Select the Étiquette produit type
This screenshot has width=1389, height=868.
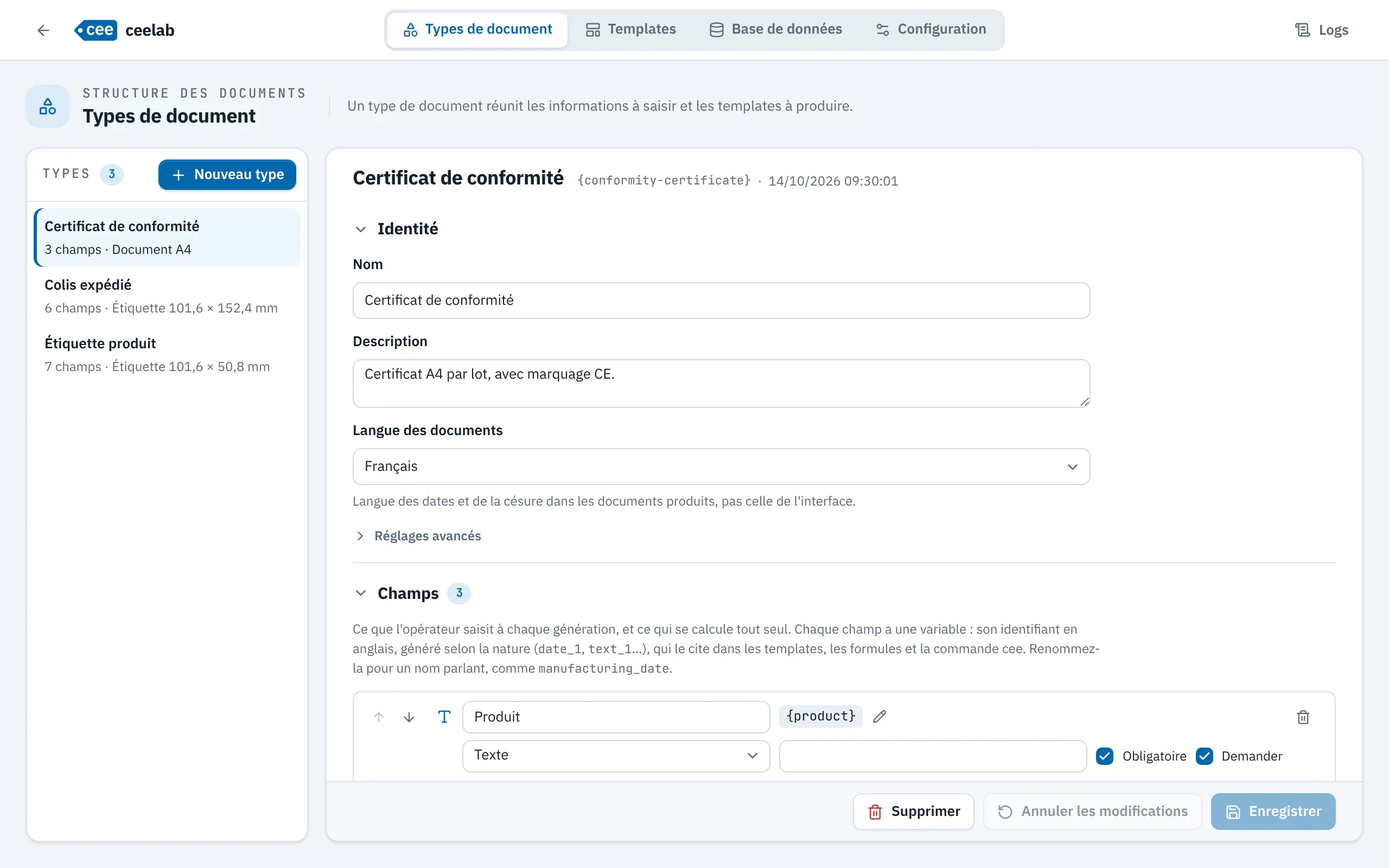click(167, 355)
